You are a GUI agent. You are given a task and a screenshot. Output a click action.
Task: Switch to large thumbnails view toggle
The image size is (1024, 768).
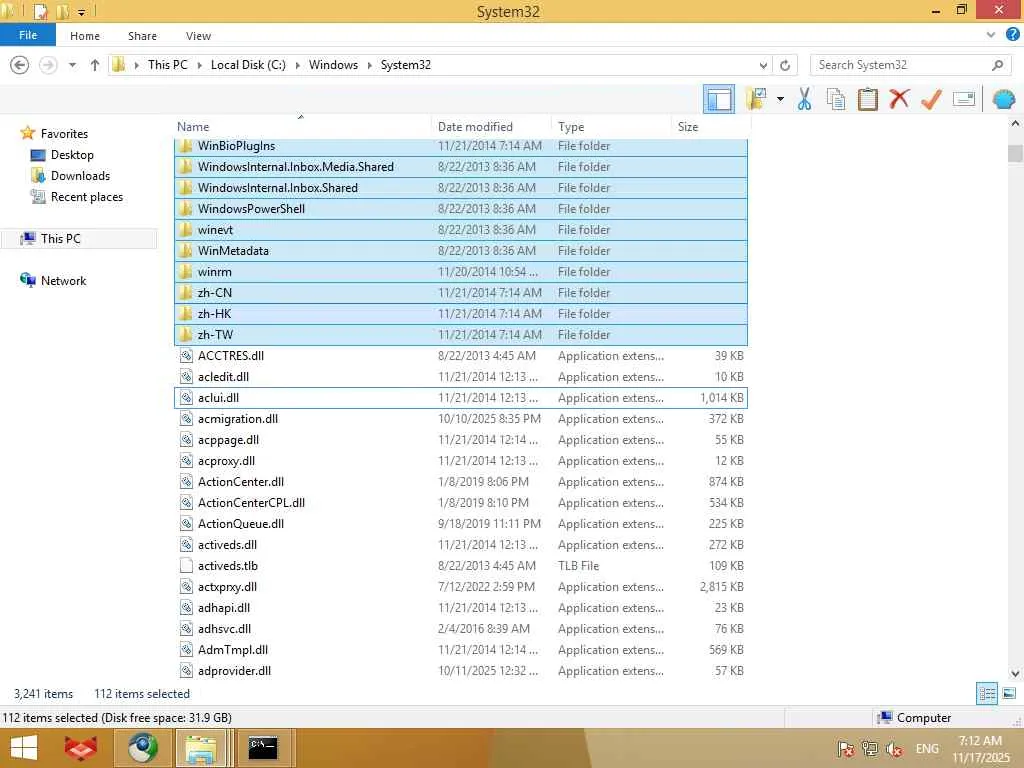click(x=1009, y=694)
